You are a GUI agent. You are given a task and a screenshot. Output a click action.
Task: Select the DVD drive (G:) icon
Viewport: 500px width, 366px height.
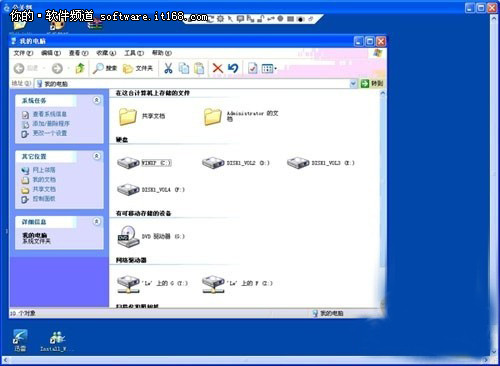(x=128, y=236)
